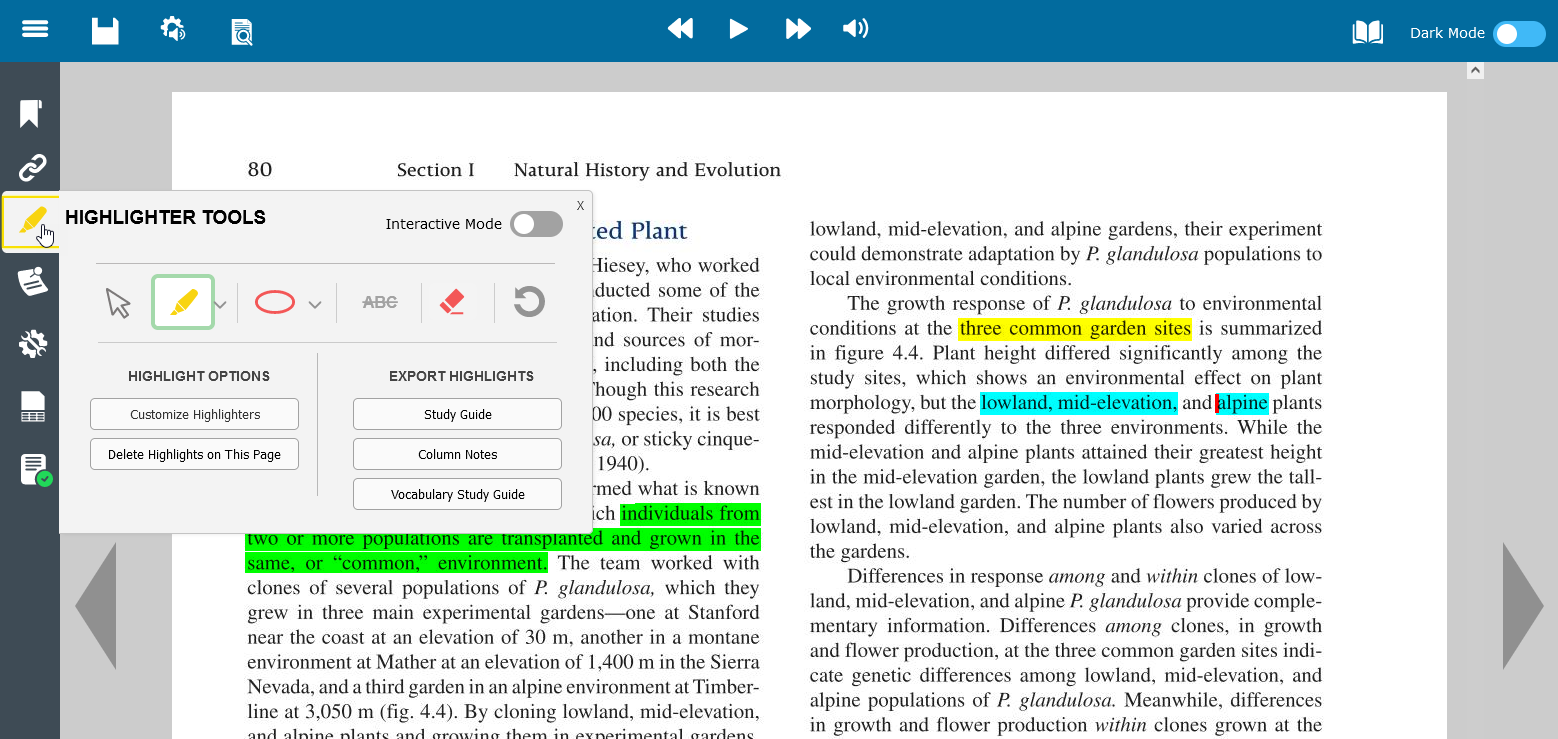Screen dimensions: 1558x739
Task: Open the book view icon
Action: click(x=1367, y=33)
